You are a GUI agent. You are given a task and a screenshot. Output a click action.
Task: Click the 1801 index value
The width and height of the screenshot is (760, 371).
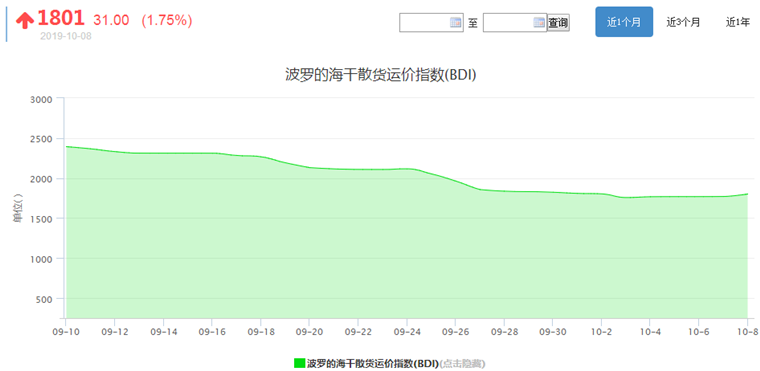61,18
